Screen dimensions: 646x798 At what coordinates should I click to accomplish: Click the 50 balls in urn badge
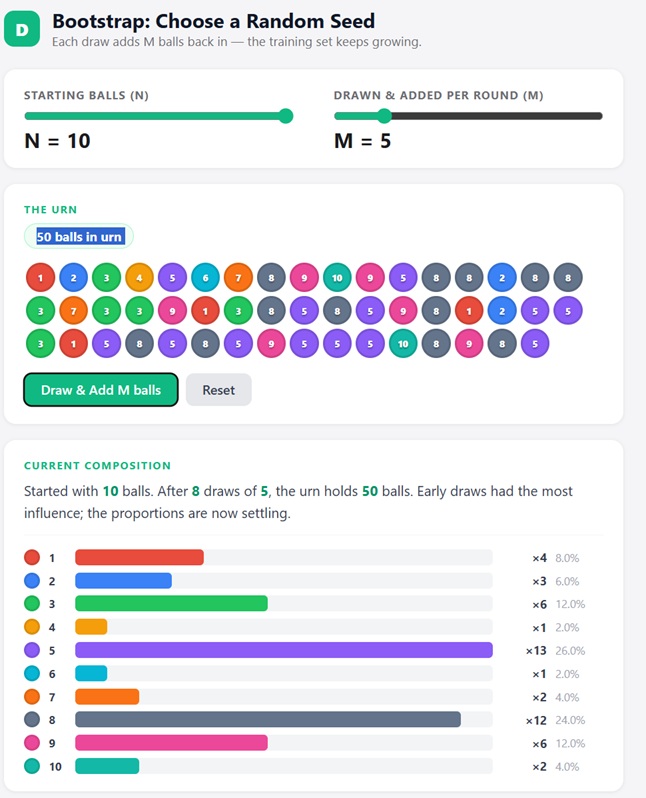(x=79, y=237)
